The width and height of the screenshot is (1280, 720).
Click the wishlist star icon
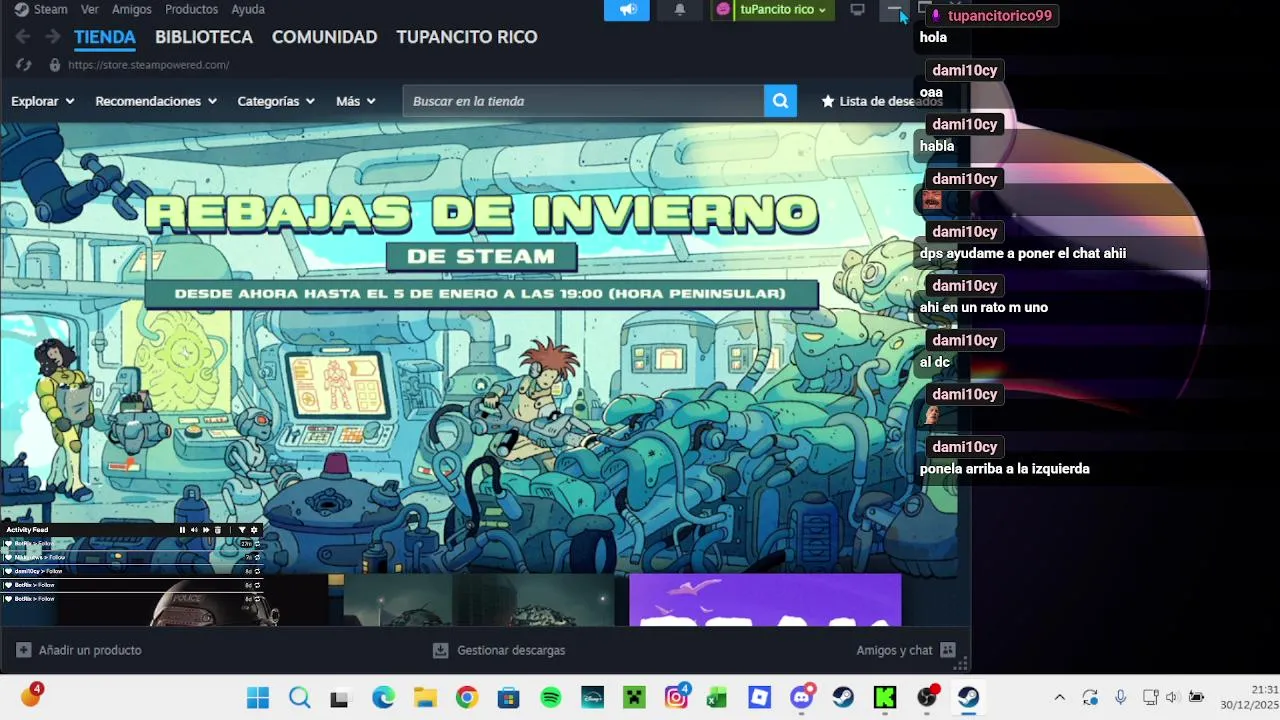click(x=828, y=101)
